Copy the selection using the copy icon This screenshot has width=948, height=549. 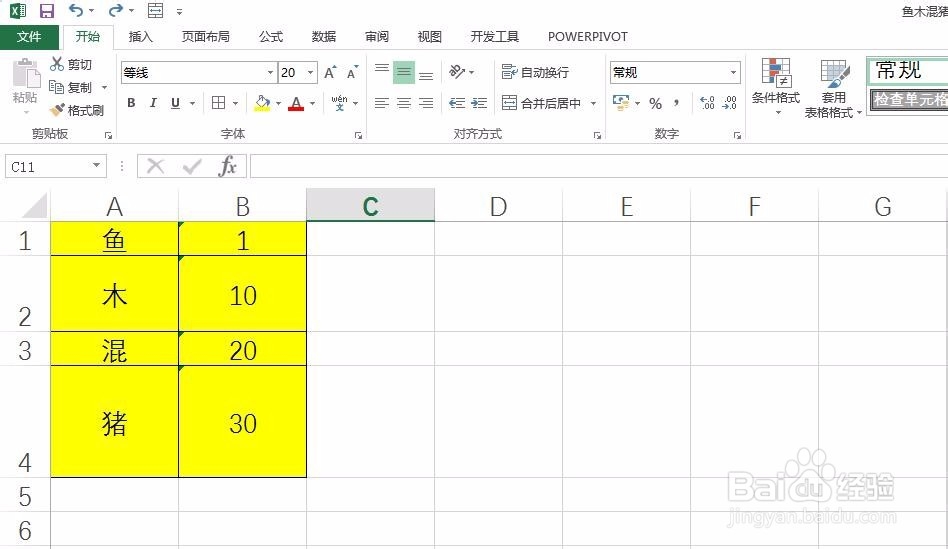click(x=71, y=87)
